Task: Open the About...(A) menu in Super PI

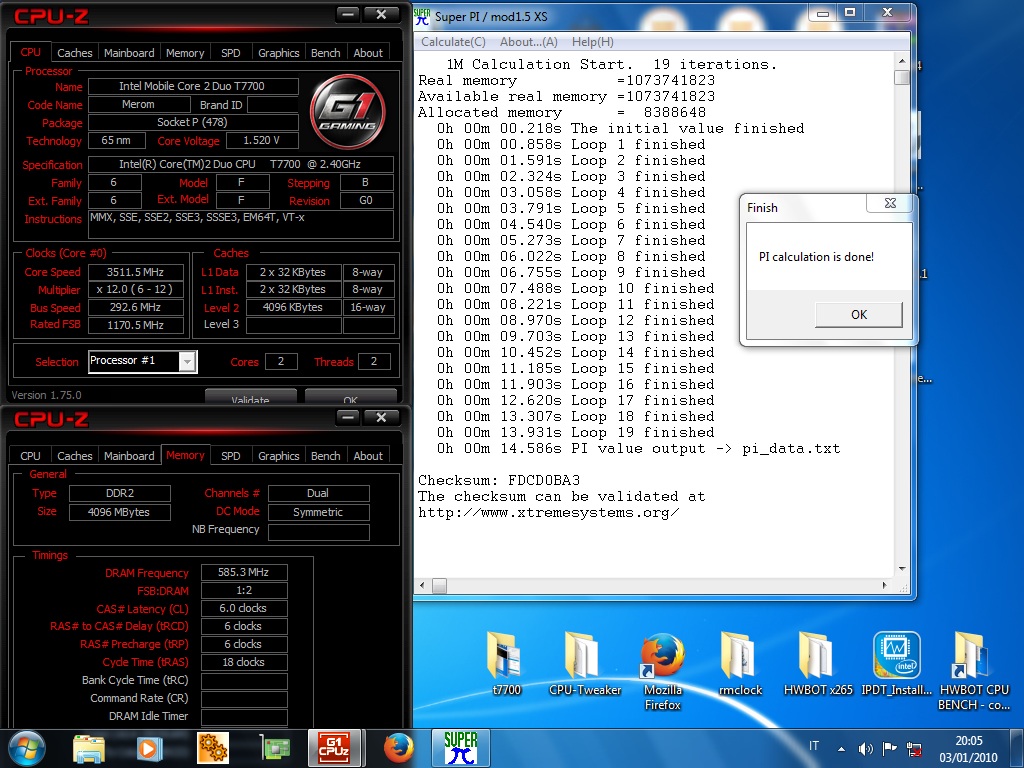Action: pos(528,42)
